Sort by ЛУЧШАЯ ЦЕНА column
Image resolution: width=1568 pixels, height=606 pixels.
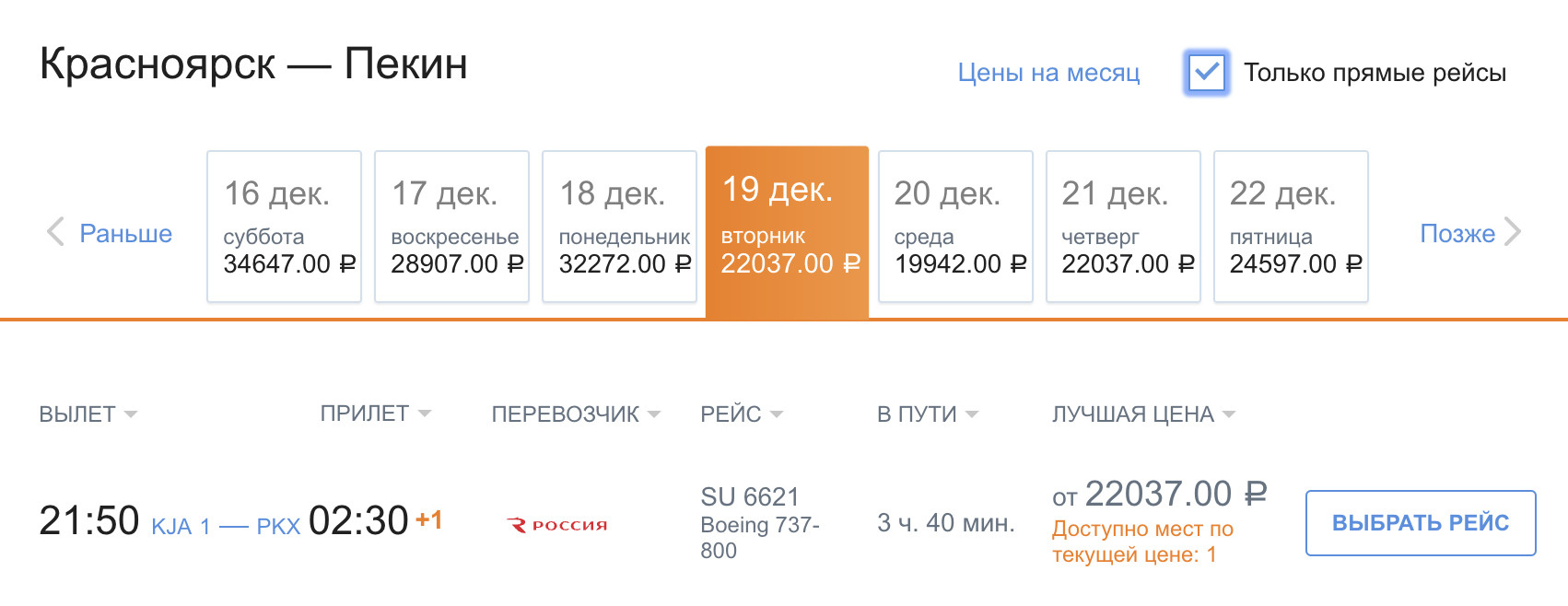pyautogui.click(x=1143, y=414)
